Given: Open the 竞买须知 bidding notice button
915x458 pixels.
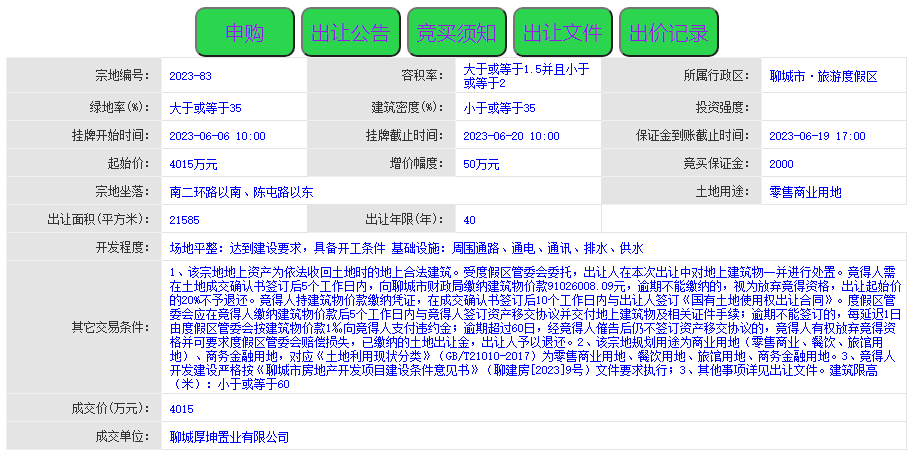Looking at the screenshot, I should click(x=456, y=33).
